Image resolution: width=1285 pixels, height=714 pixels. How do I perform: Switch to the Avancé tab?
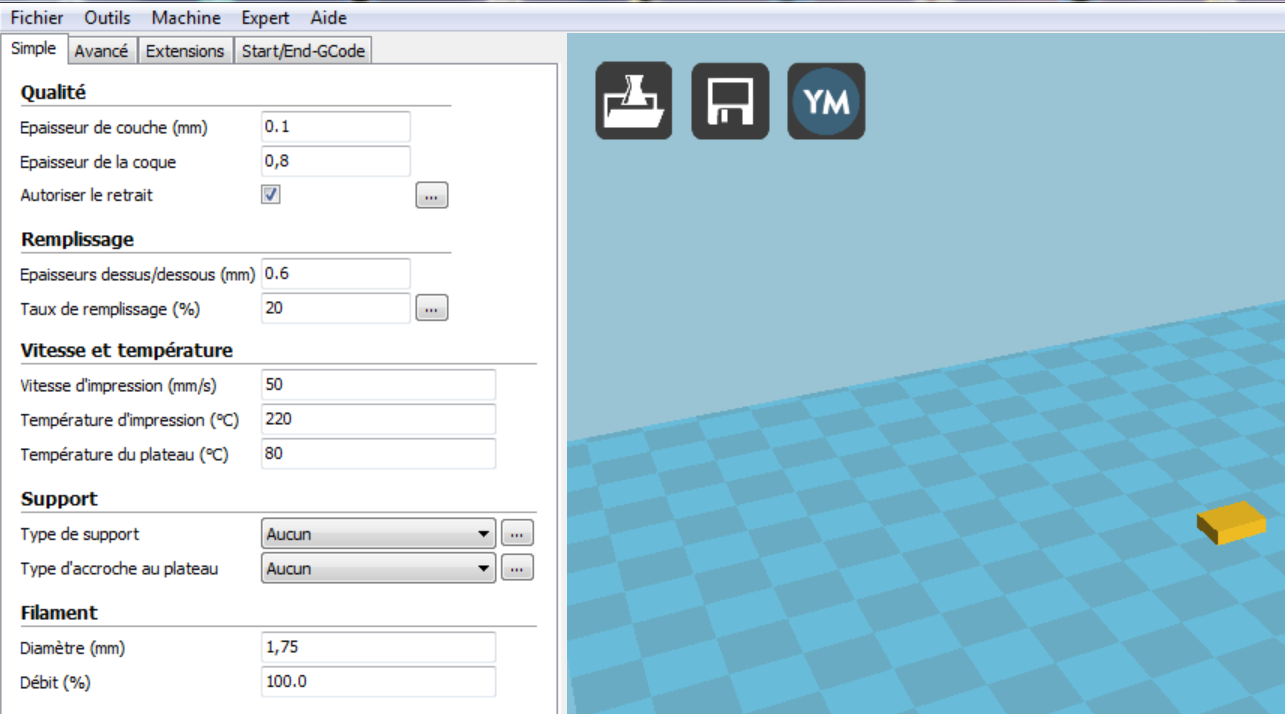point(101,51)
